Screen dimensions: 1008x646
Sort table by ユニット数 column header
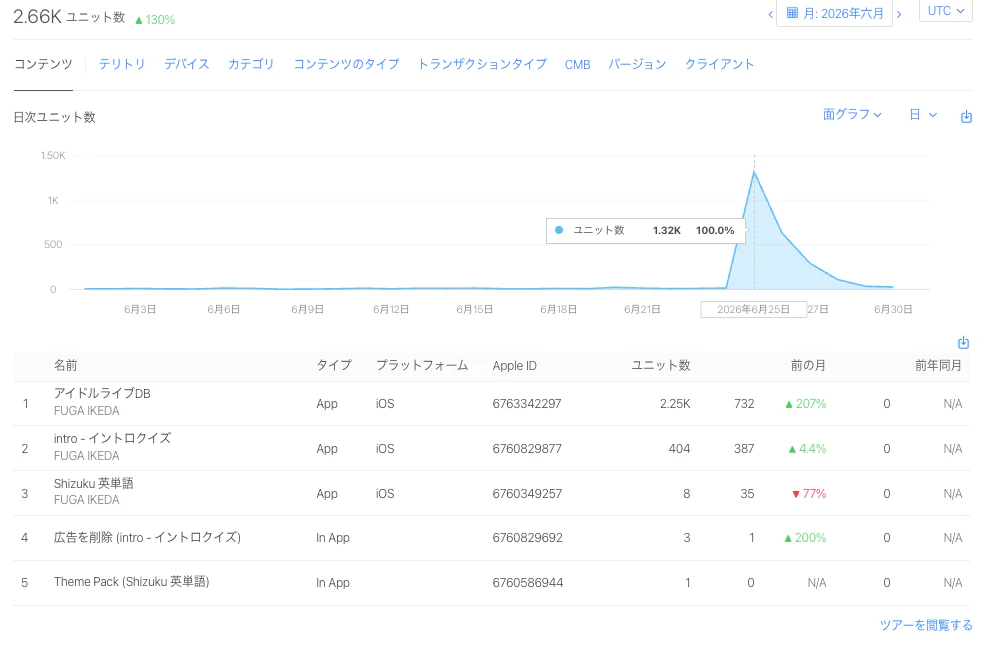(661, 366)
